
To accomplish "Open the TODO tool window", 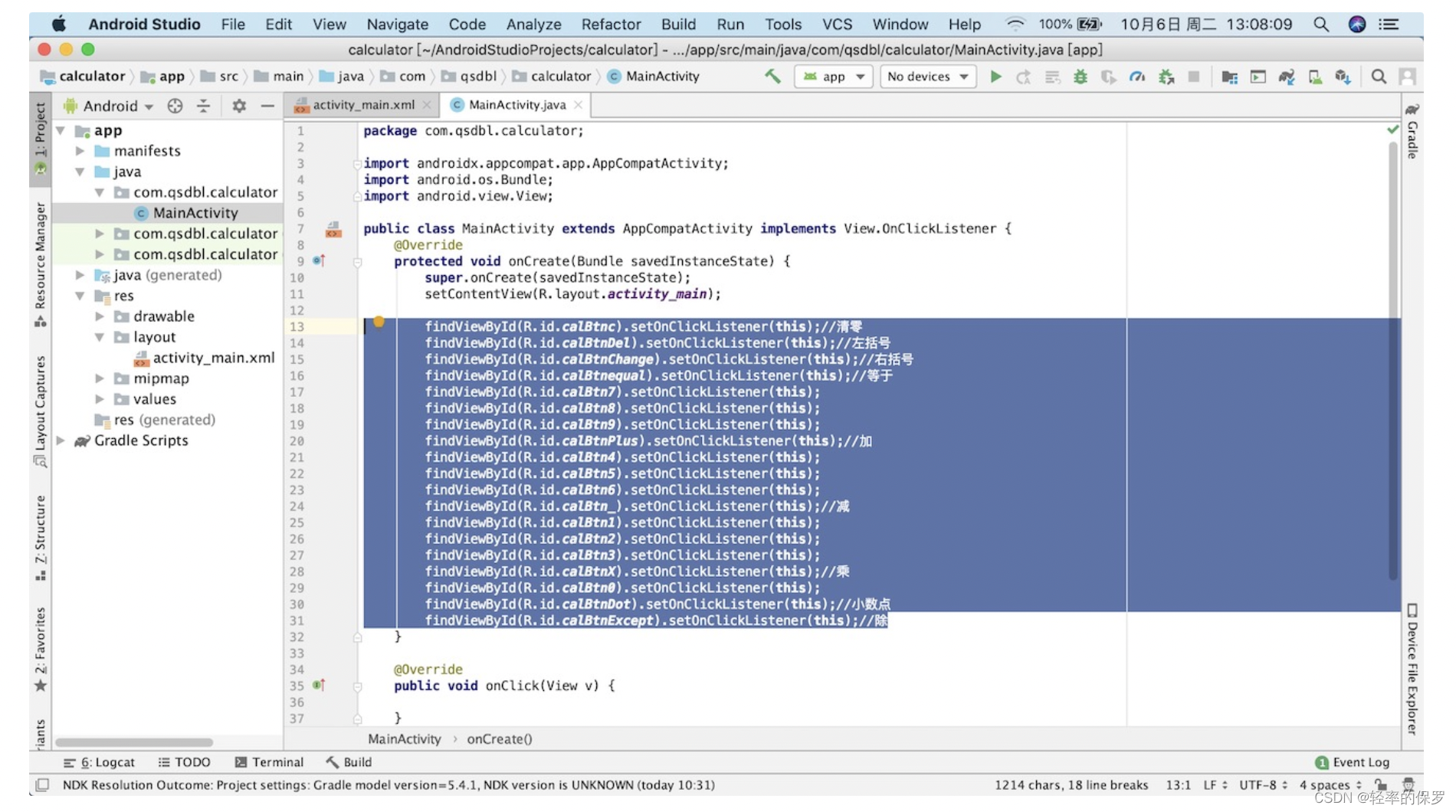I will pyautogui.click(x=184, y=762).
